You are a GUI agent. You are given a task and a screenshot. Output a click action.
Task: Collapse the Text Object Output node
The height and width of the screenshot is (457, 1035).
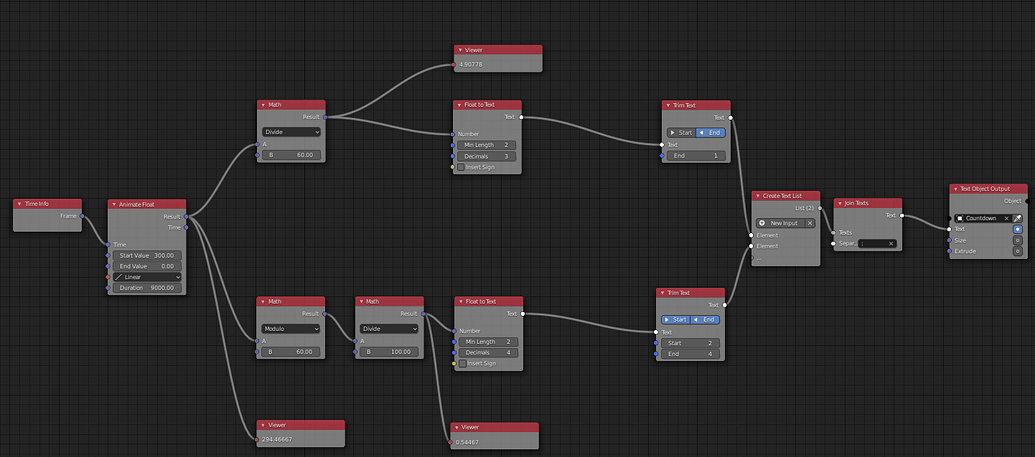point(955,189)
